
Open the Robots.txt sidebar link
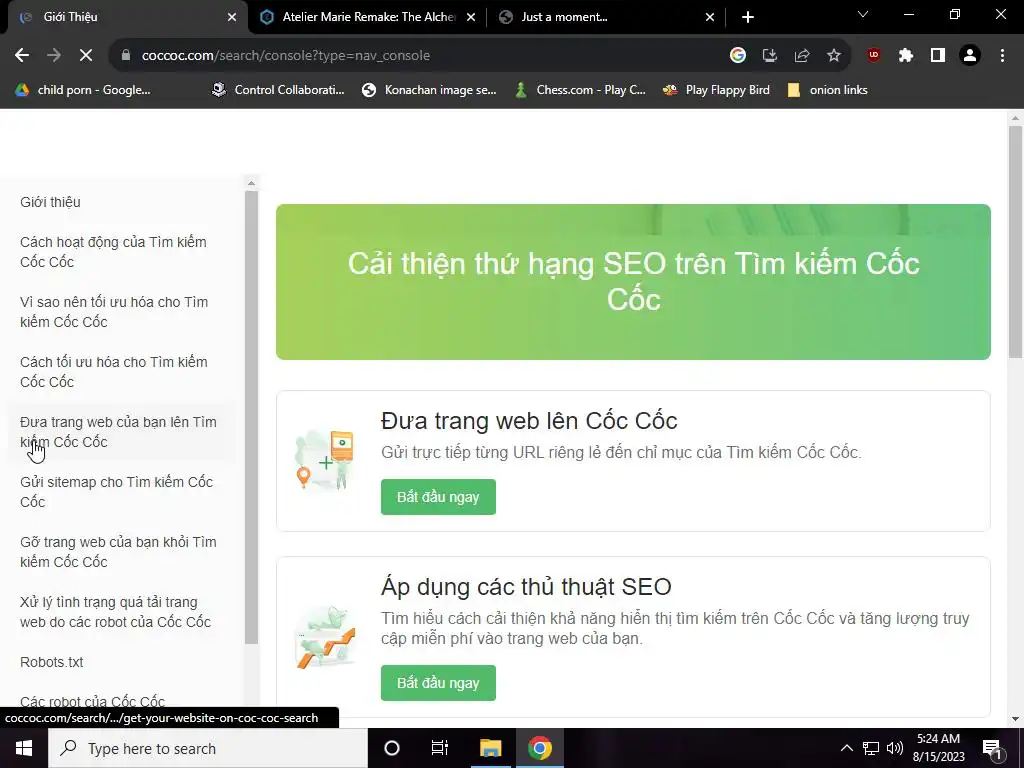[52, 662]
